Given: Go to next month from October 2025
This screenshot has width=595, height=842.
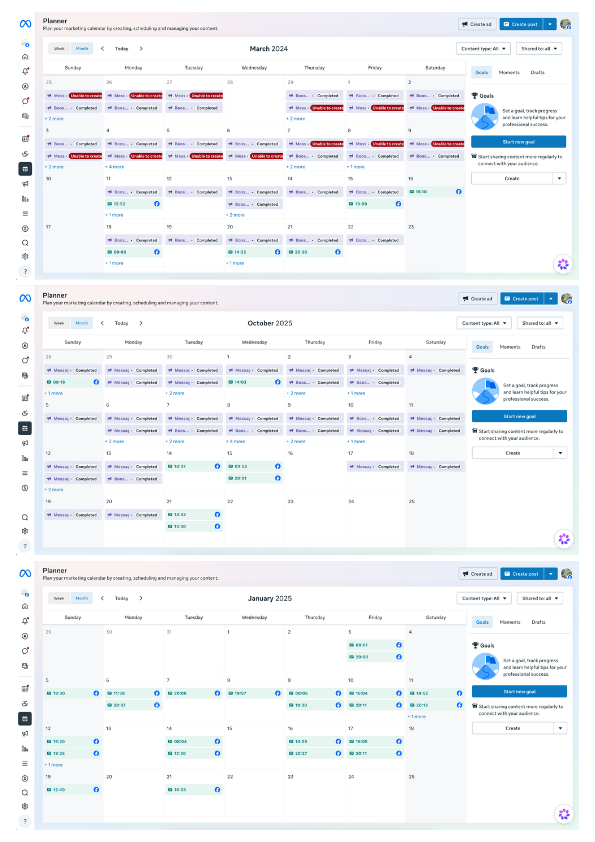Looking at the screenshot, I should (141, 323).
